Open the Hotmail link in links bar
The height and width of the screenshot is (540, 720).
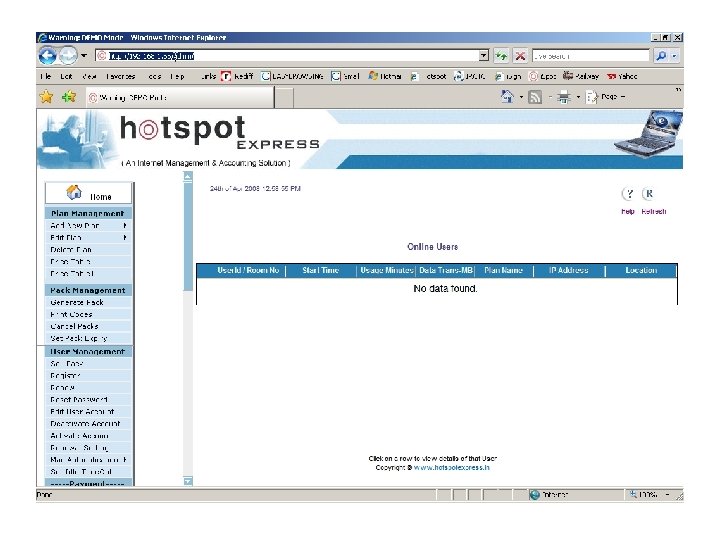(x=385, y=76)
